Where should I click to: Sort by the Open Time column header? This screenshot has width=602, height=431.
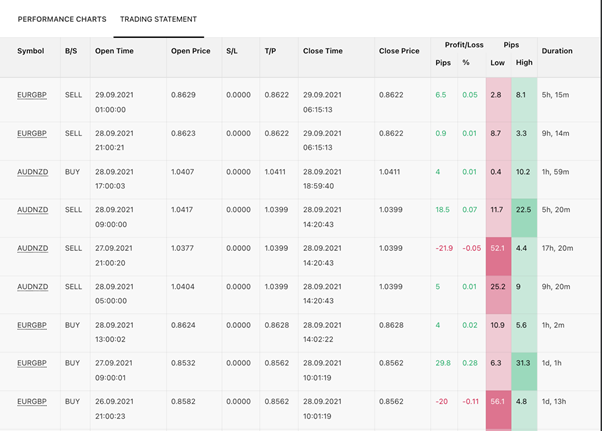(x=115, y=51)
